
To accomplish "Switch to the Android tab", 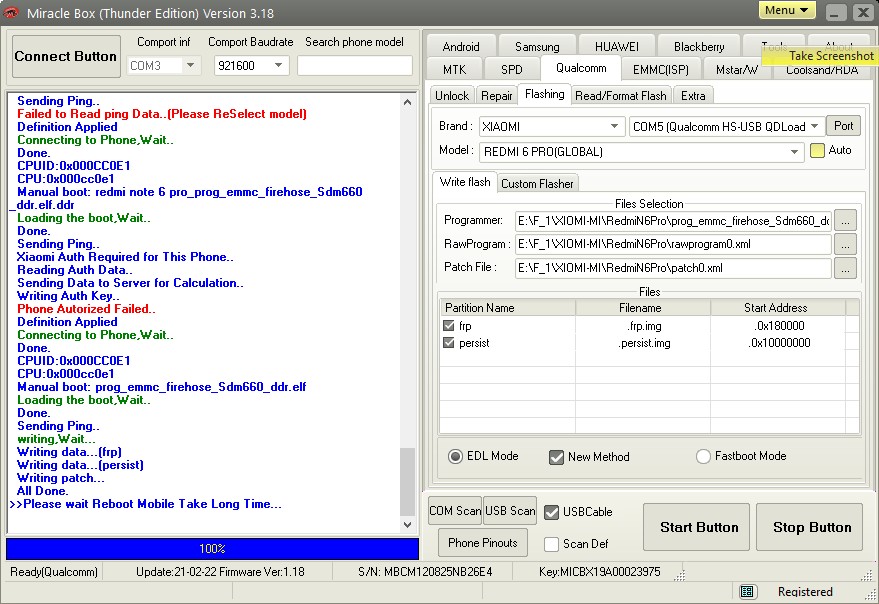I will pos(461,47).
